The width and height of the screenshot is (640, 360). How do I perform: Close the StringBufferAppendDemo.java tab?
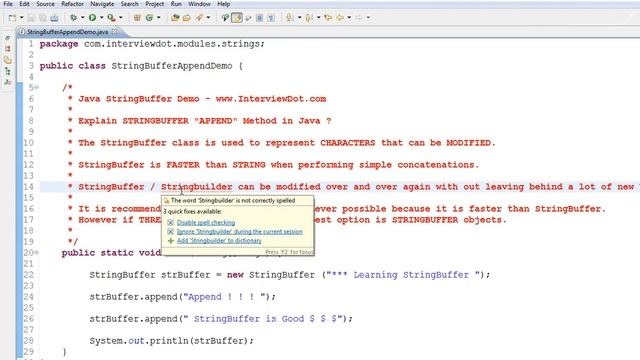pyautogui.click(x=115, y=31)
